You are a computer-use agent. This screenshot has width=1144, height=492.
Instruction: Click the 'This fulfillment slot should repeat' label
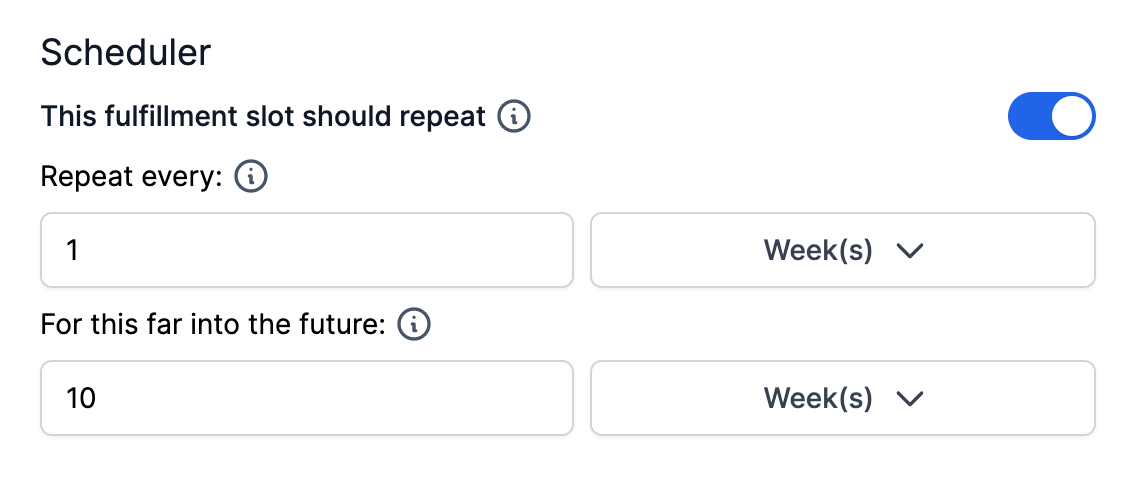pyautogui.click(x=263, y=116)
